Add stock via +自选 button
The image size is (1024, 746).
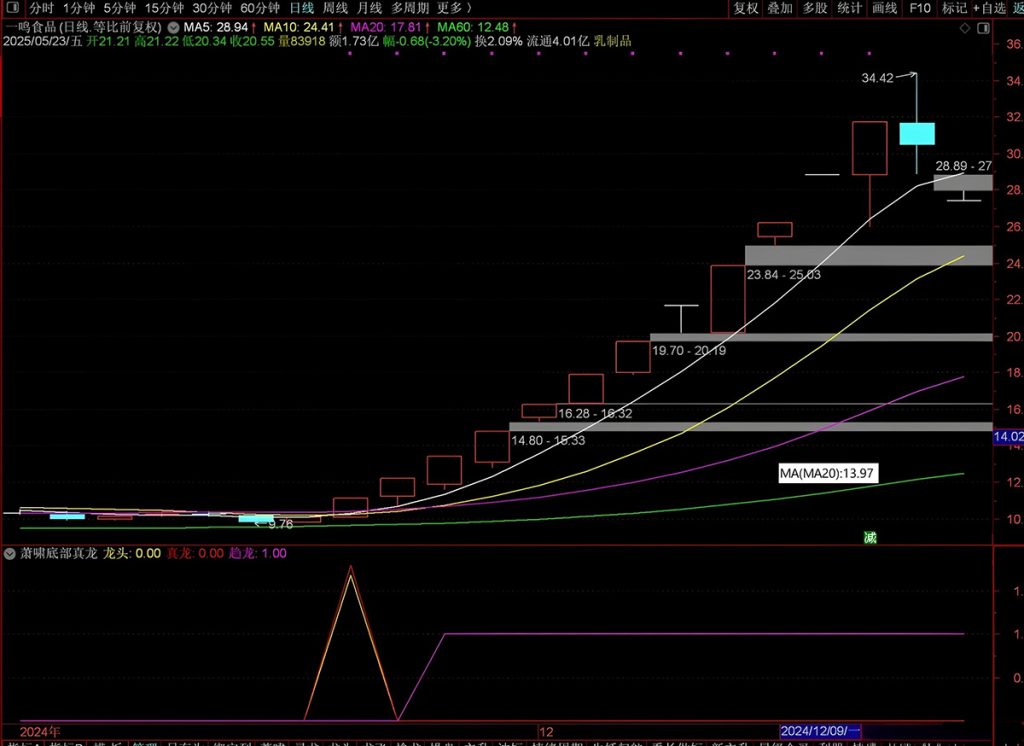tap(989, 8)
